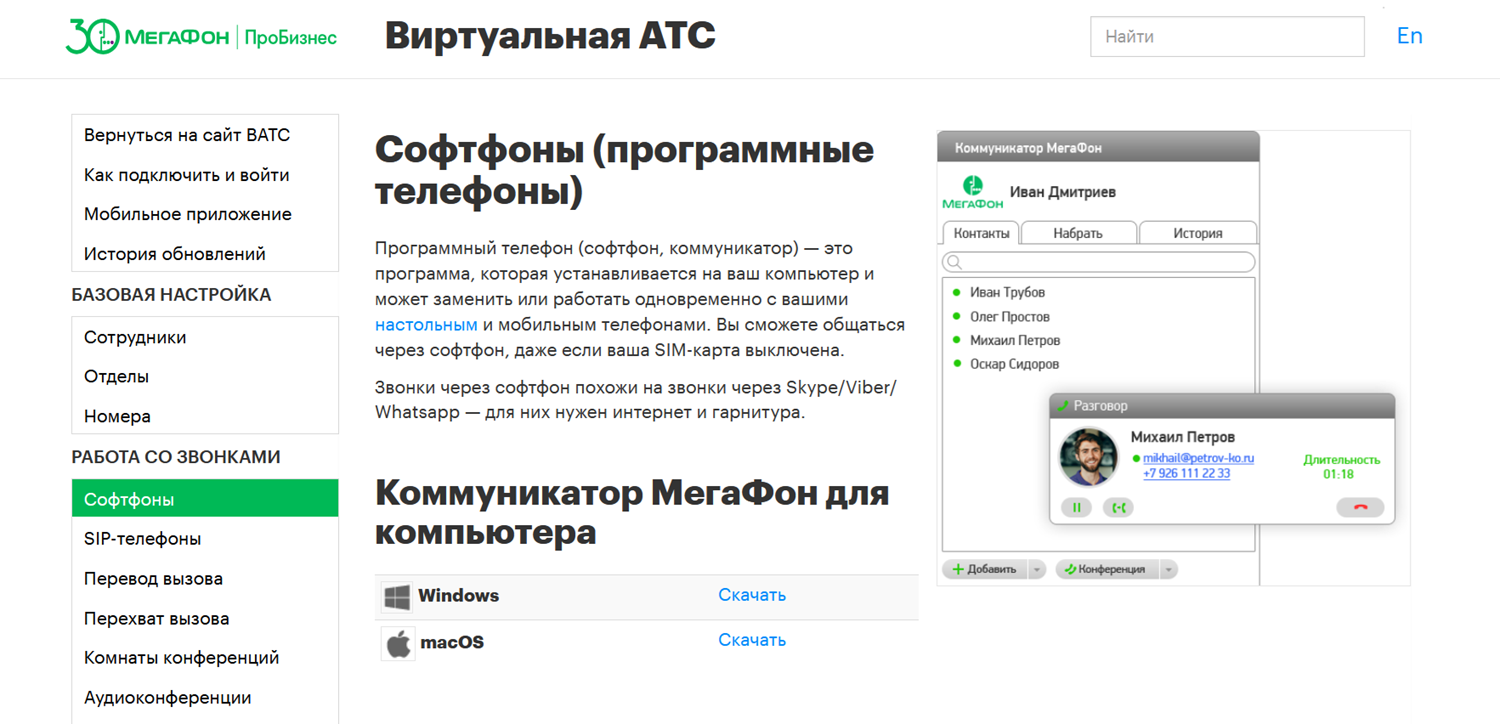Click the Виртуальная АТС header title
The height and width of the screenshot is (724, 1500).
[550, 37]
